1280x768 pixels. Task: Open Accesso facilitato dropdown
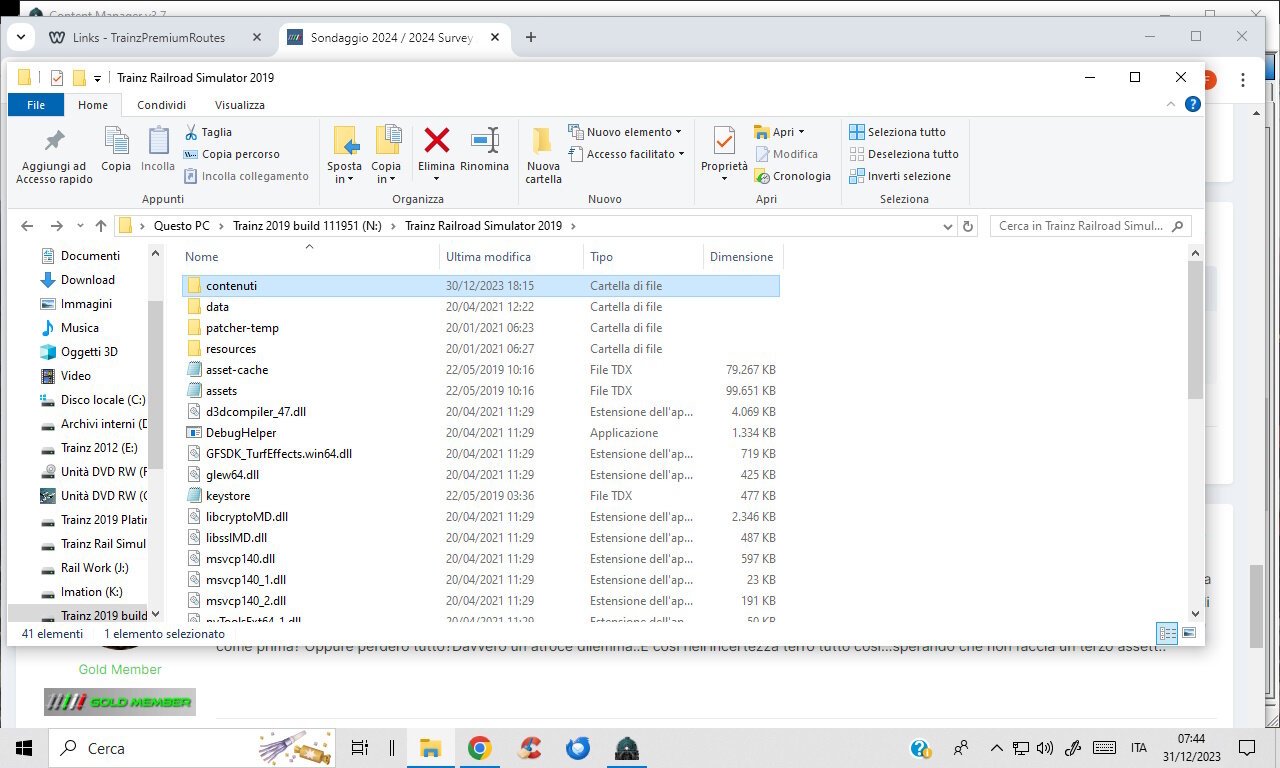point(627,154)
